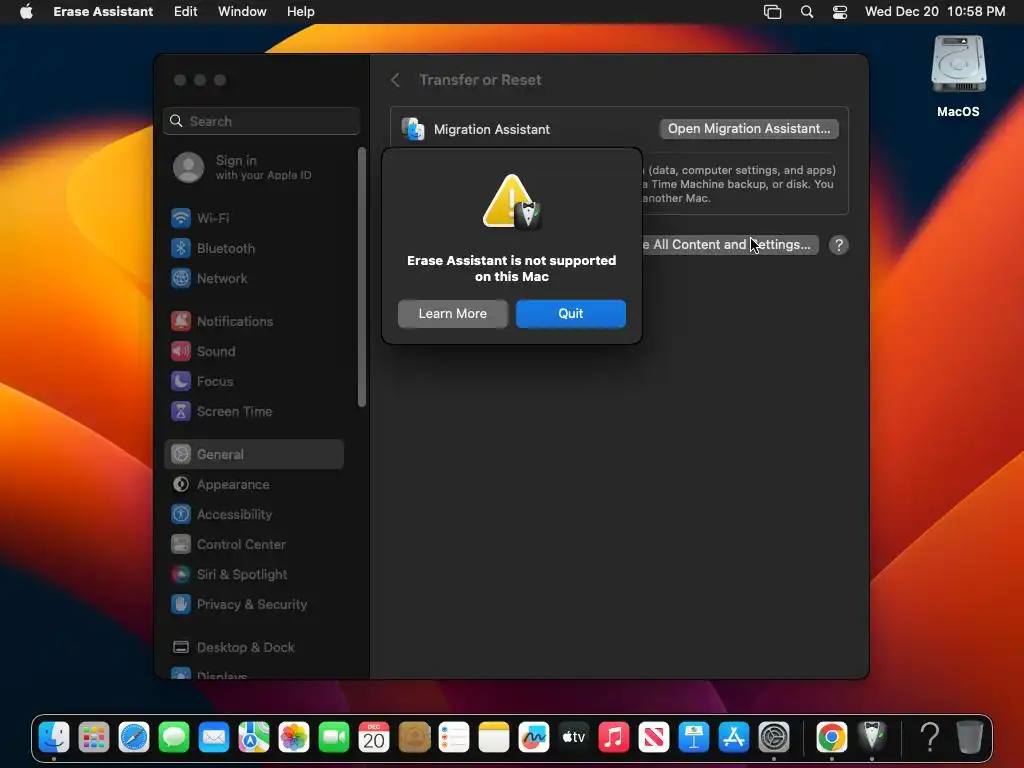Open Finder from the Dock
The image size is (1024, 768).
54,738
